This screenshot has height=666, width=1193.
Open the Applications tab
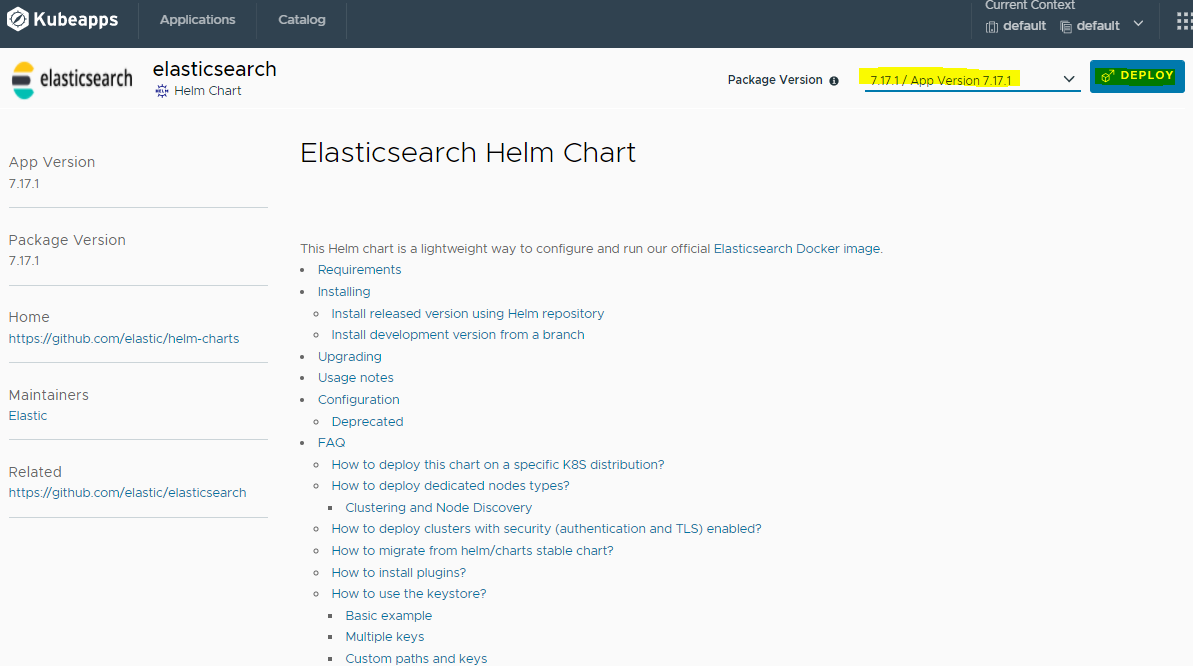coord(197,20)
